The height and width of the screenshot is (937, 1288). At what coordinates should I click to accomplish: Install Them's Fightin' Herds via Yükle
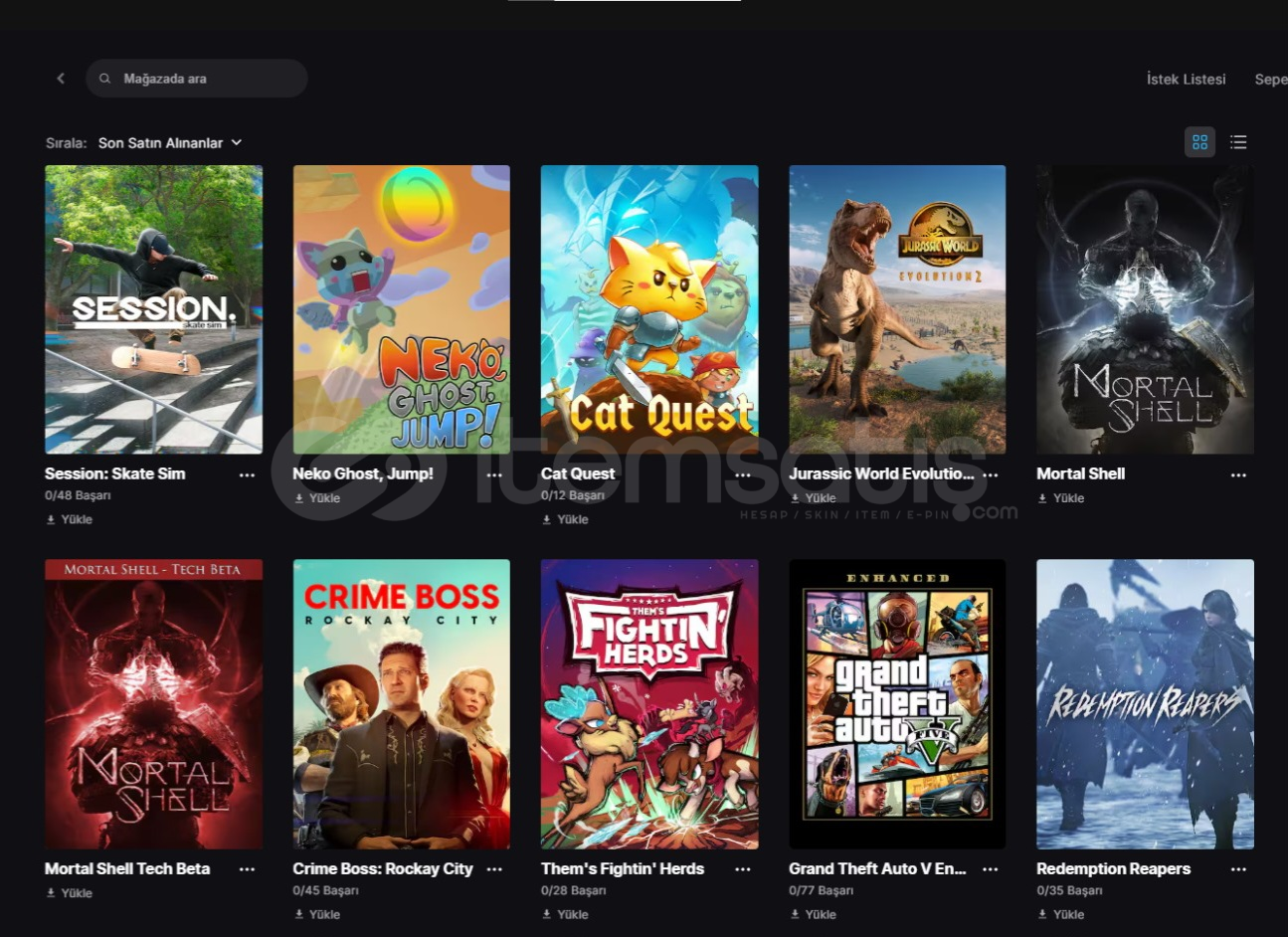pyautogui.click(x=565, y=914)
